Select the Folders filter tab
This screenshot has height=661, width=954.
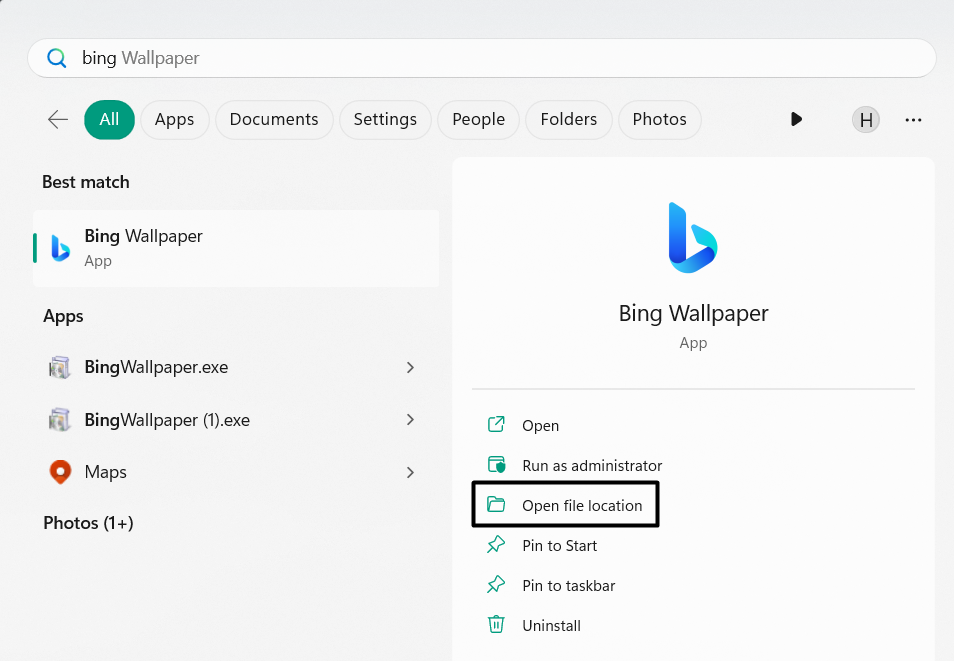[x=568, y=120]
